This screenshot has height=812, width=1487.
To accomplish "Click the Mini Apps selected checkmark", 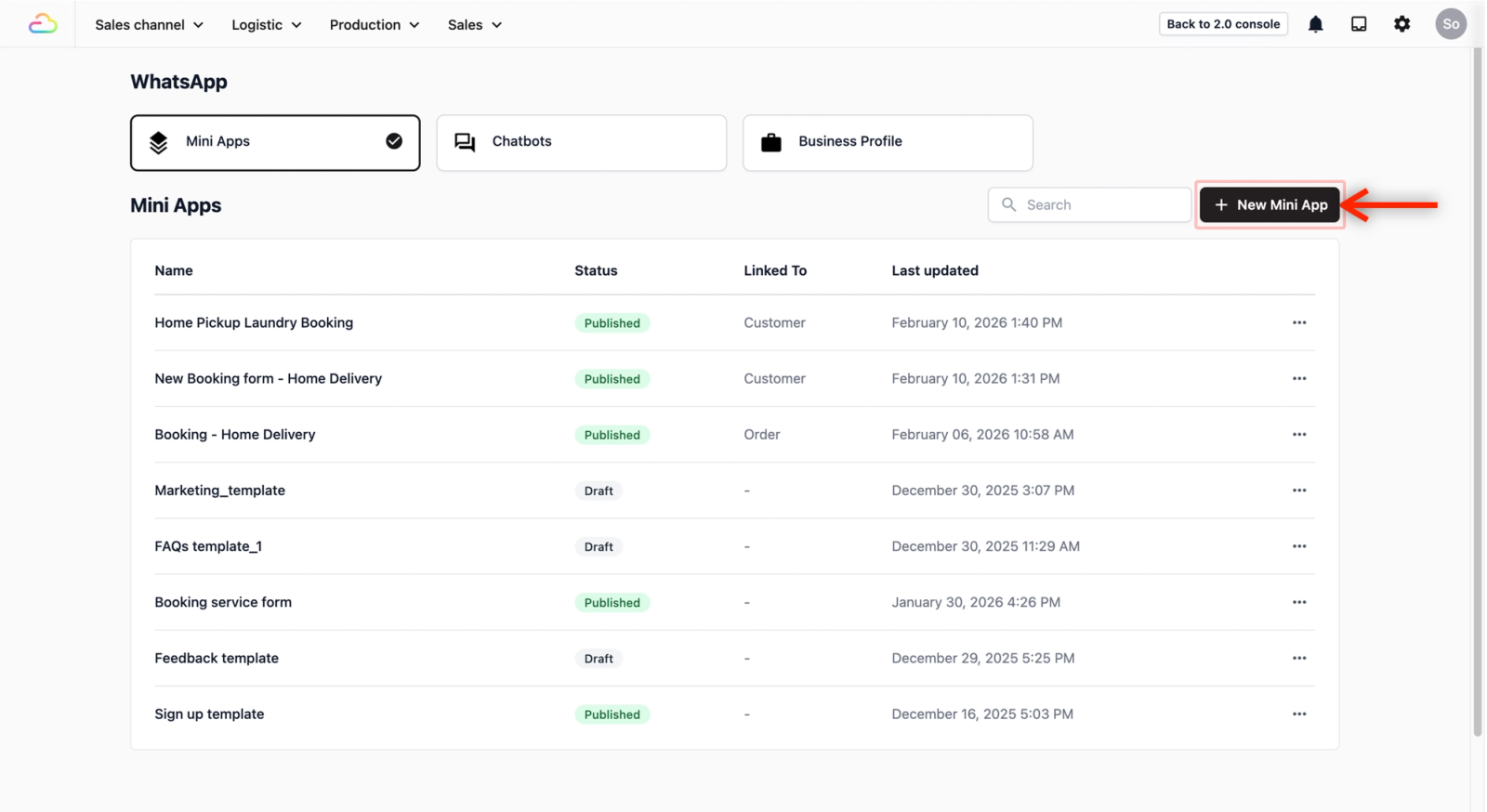I will [x=394, y=141].
